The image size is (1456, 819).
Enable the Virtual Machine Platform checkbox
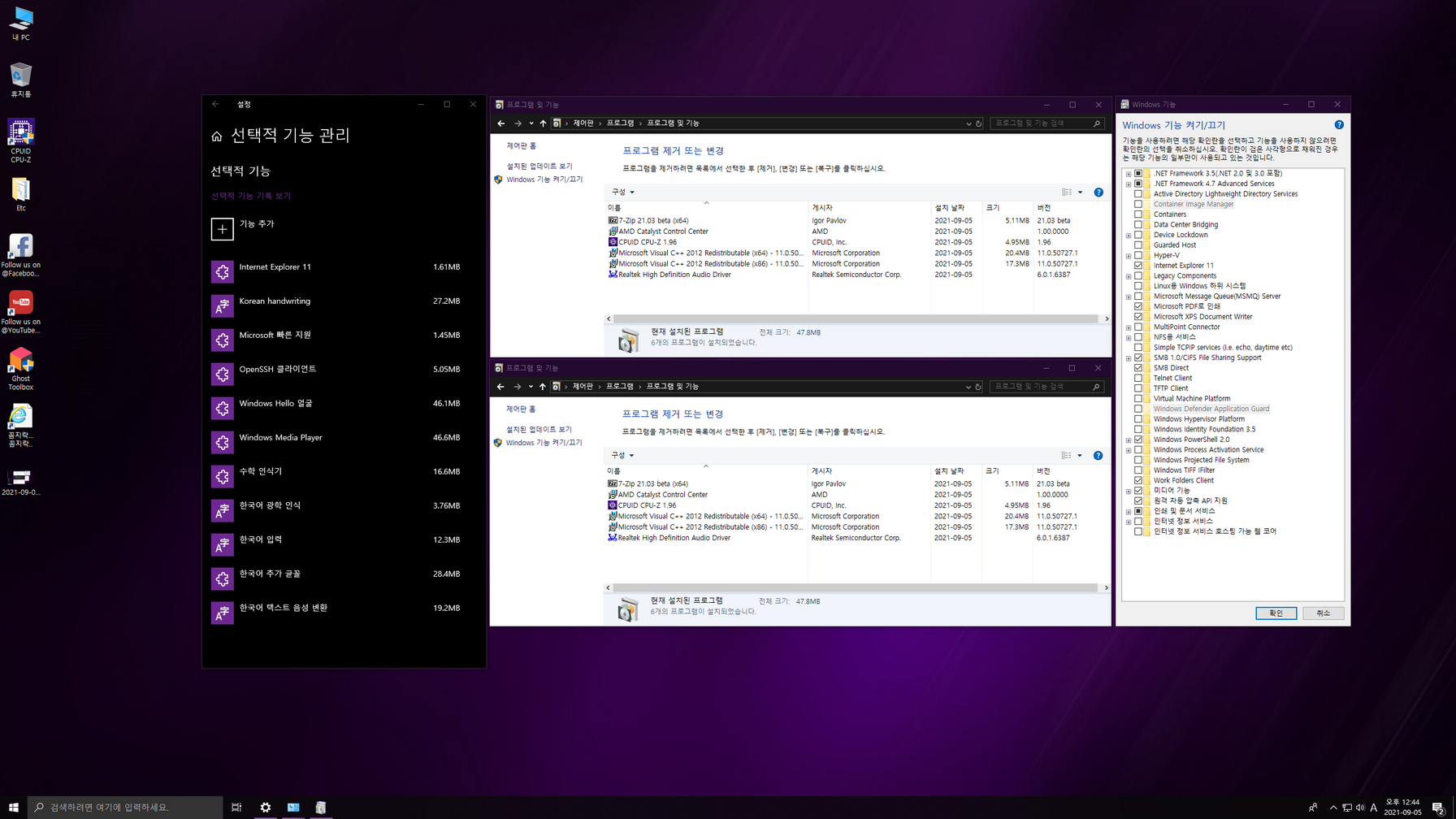[x=1138, y=399]
